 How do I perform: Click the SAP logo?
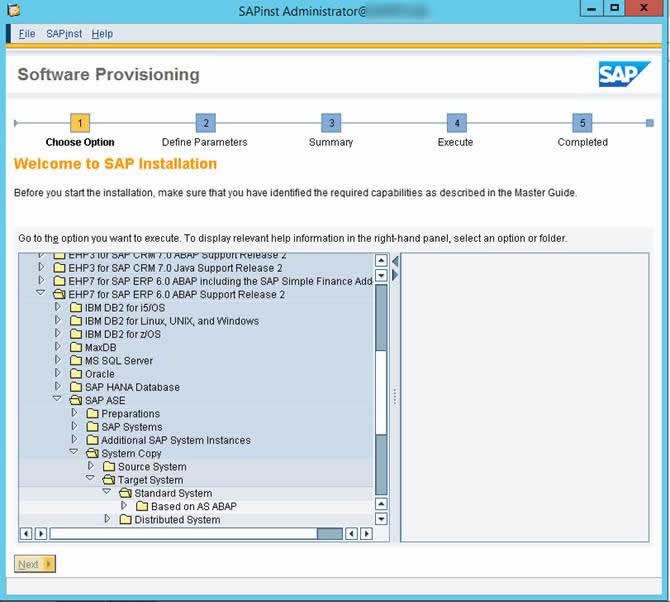click(624, 74)
